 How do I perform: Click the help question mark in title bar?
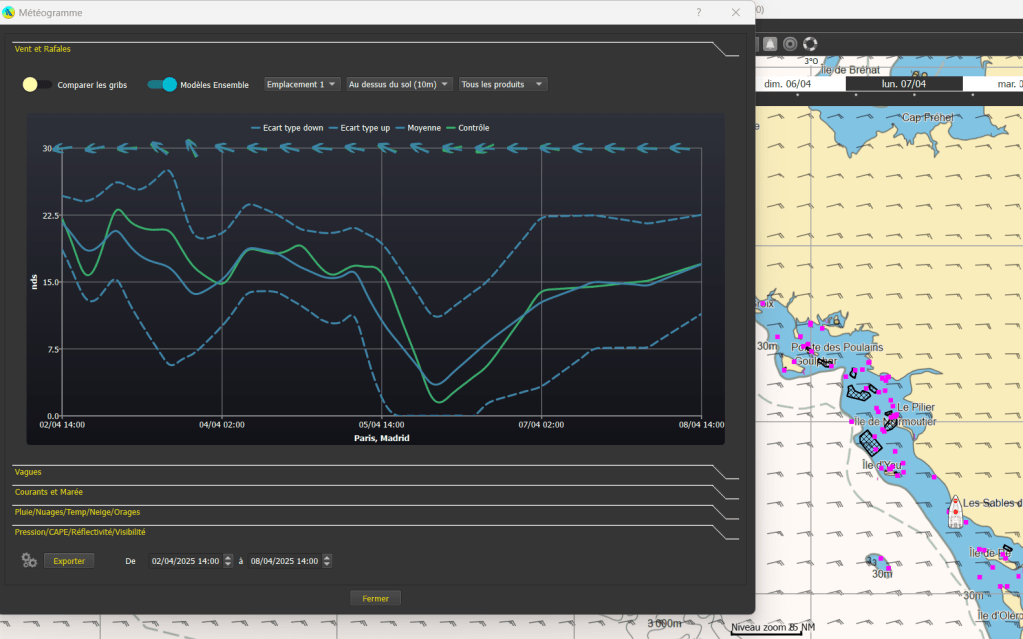click(x=698, y=12)
